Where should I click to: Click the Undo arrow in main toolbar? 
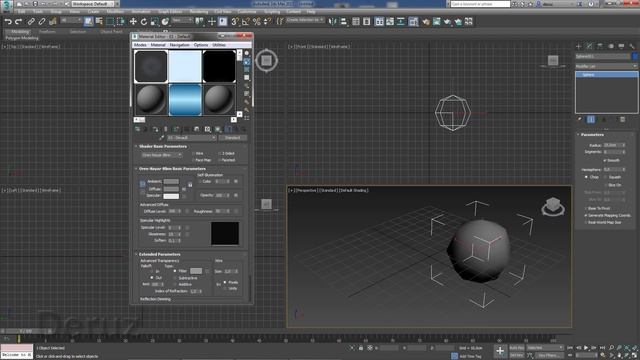coord(8,22)
